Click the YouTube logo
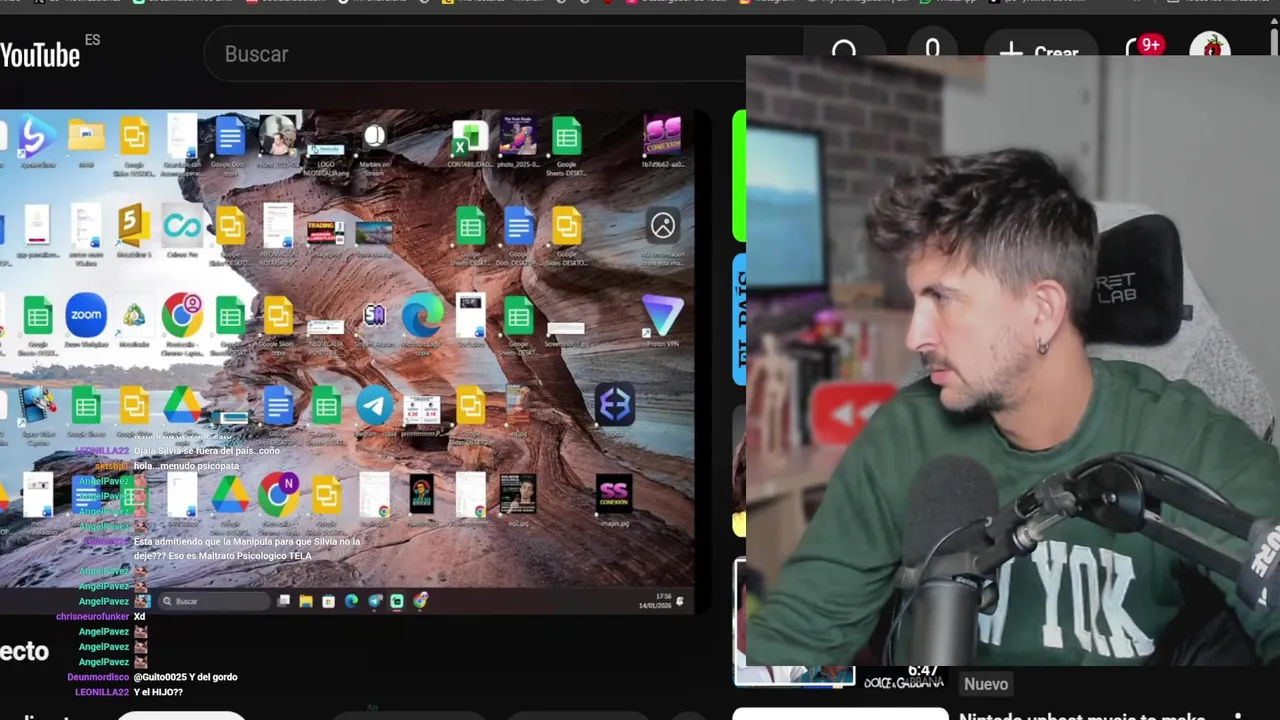This screenshot has width=1280, height=720. [x=40, y=54]
